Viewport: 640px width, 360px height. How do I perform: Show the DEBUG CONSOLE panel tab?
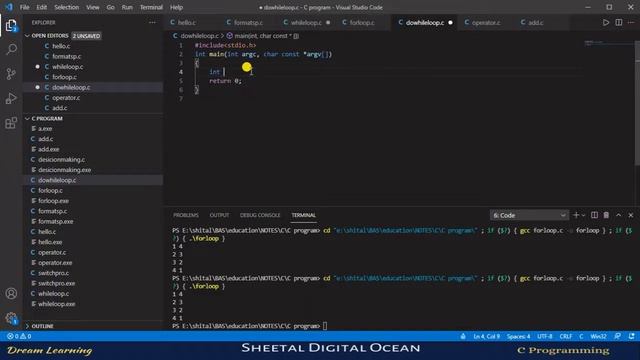point(260,215)
